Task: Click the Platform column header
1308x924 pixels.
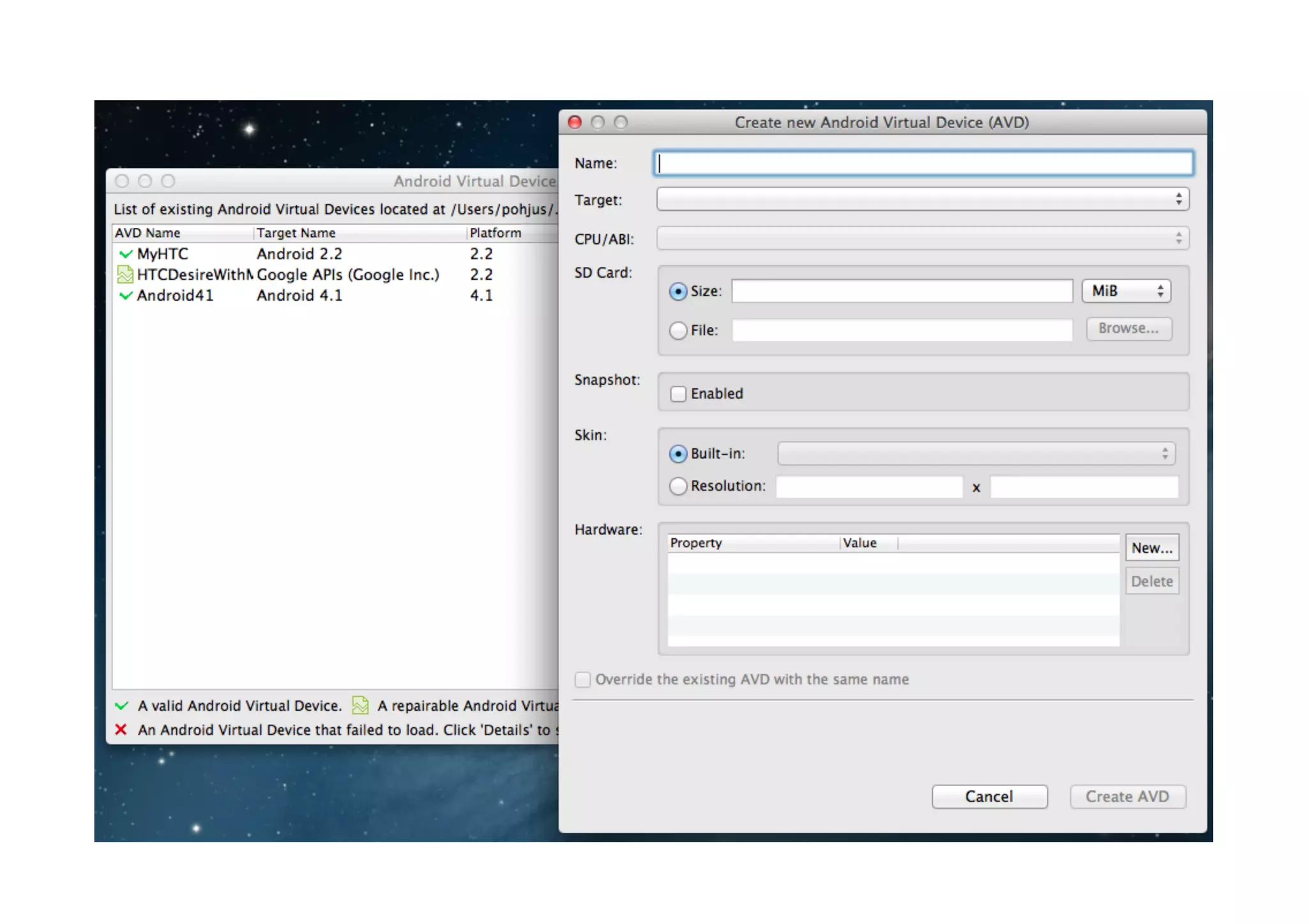Action: click(x=496, y=233)
